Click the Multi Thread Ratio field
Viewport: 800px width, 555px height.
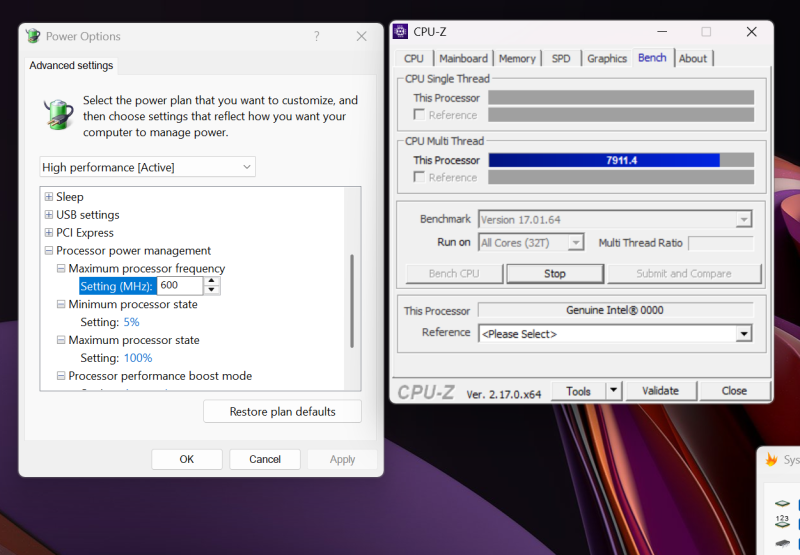[x=720, y=243]
